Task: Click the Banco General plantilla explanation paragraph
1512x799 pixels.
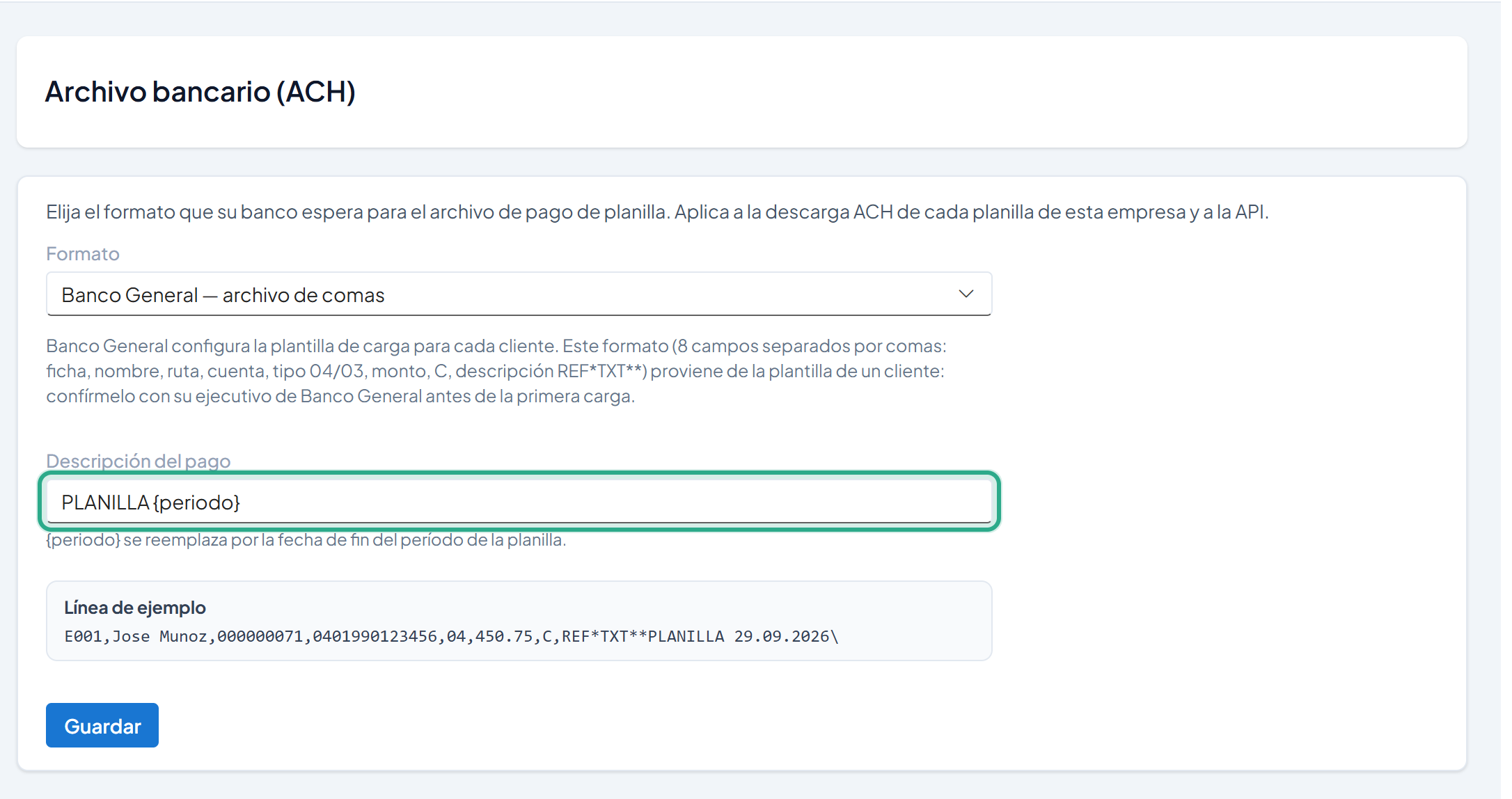Action: pyautogui.click(x=496, y=371)
